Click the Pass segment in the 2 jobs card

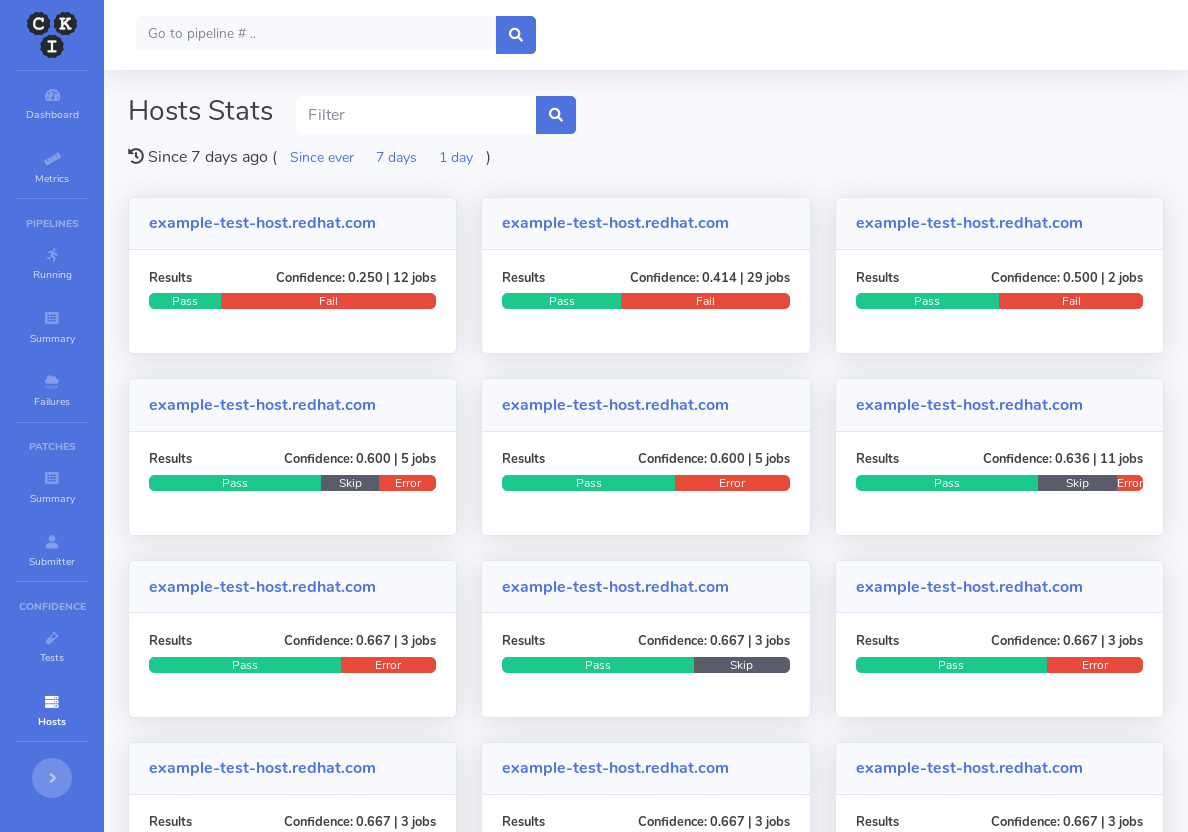(927, 301)
